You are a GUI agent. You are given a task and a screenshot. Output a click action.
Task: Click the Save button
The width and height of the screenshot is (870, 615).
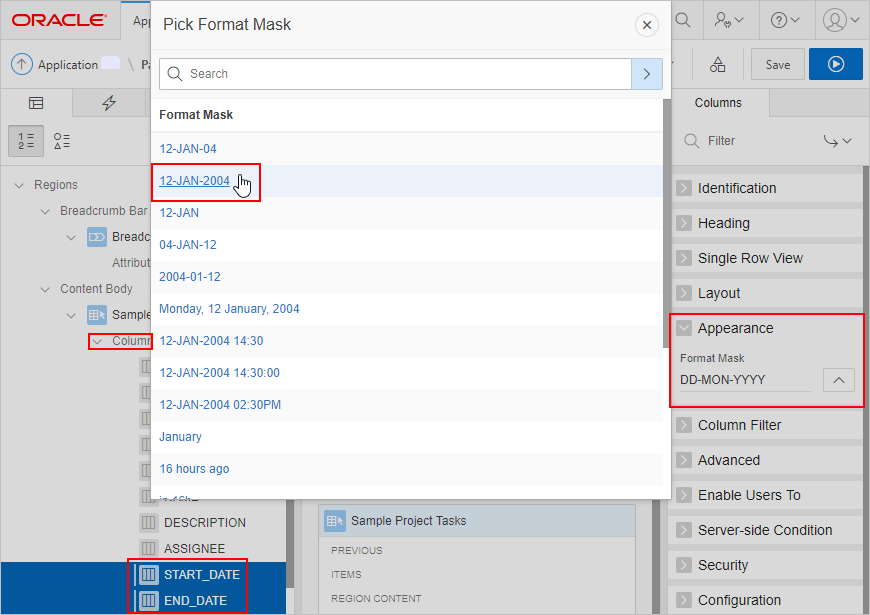777,63
